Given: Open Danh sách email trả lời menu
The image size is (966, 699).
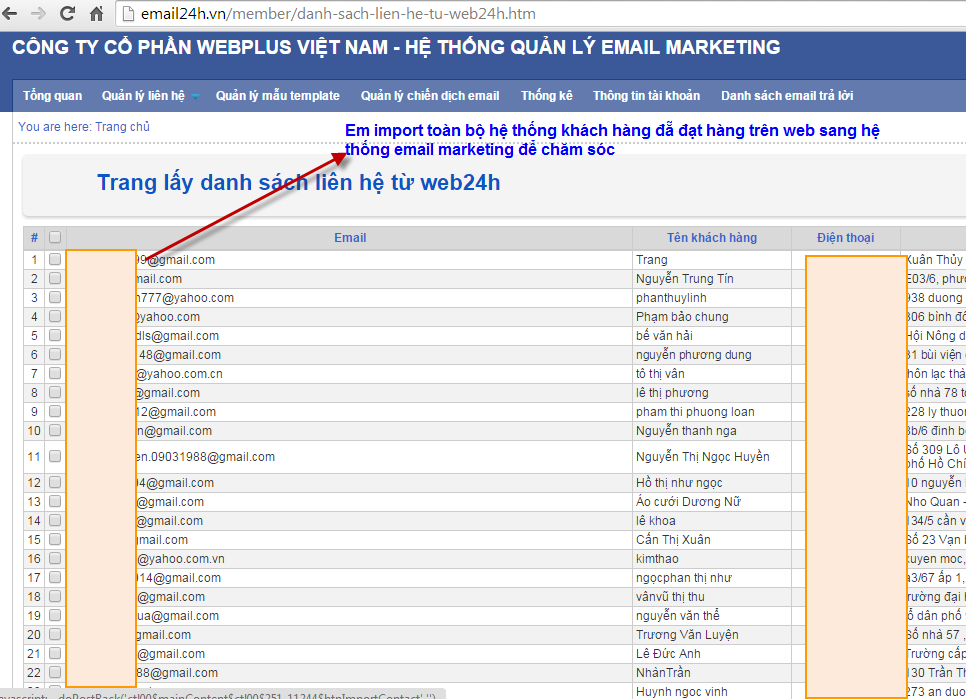Looking at the screenshot, I should click(787, 95).
